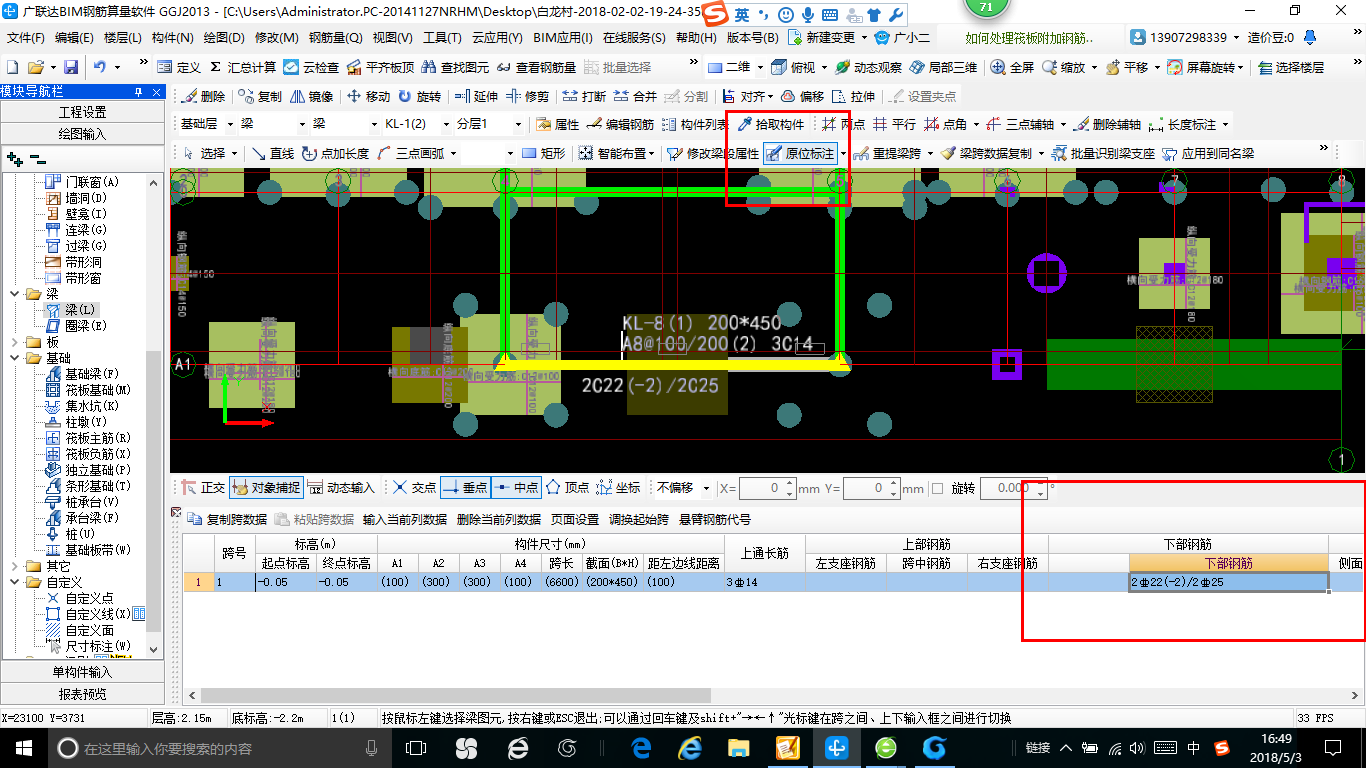Toggle 中点 midpoint snap

coord(516,488)
